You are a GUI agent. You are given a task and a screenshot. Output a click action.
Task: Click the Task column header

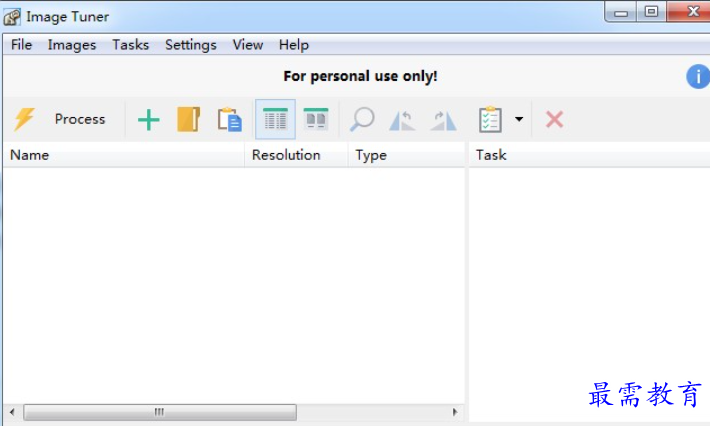click(x=589, y=155)
